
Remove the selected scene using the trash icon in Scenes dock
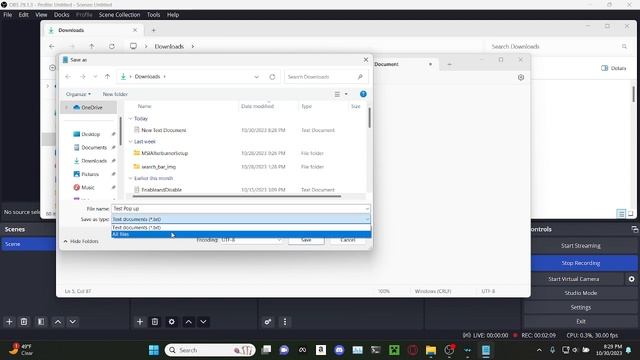(24, 322)
